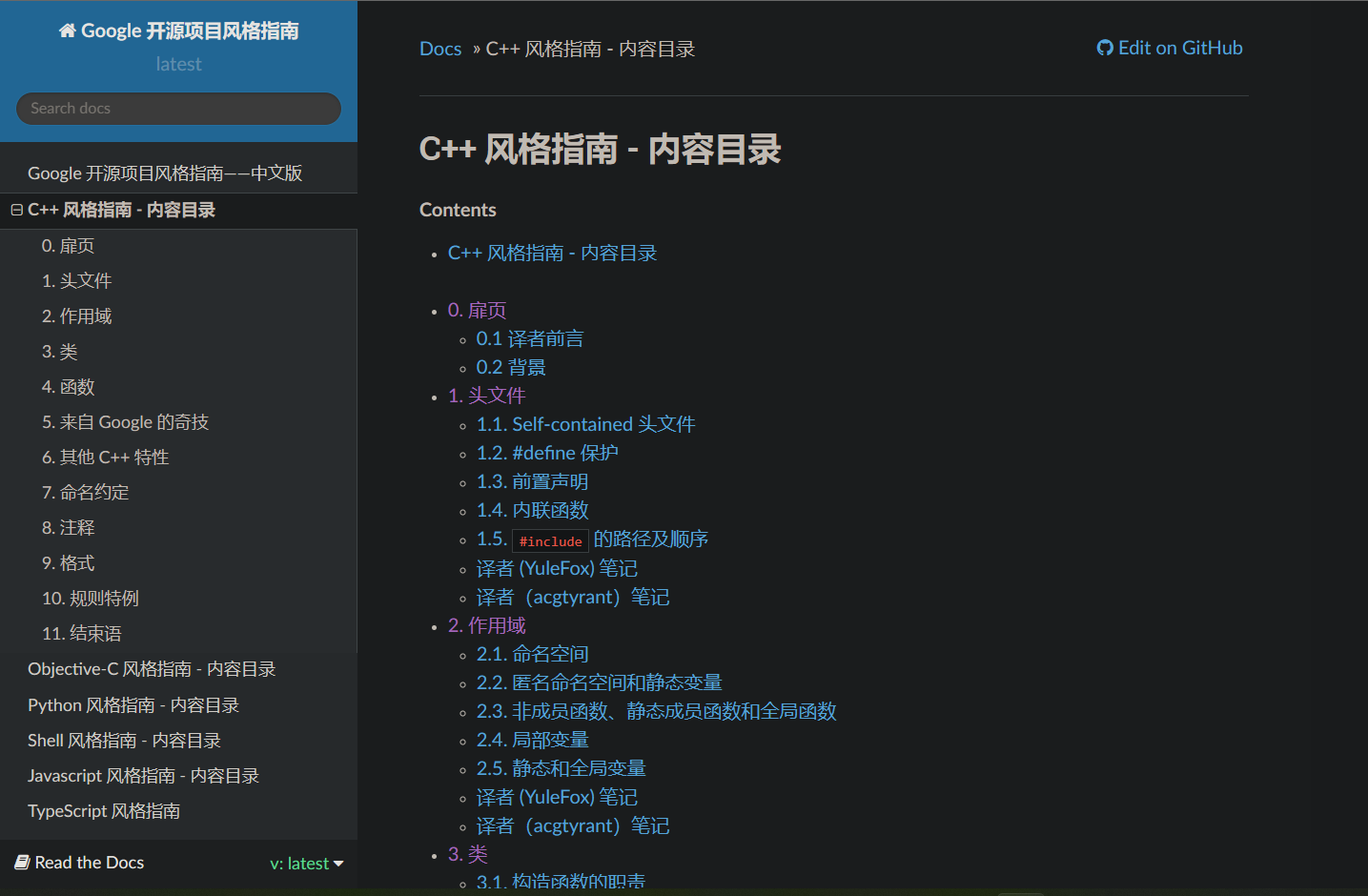
Task: Open TypeScript 风格指南 in sidebar
Action: pos(178,811)
